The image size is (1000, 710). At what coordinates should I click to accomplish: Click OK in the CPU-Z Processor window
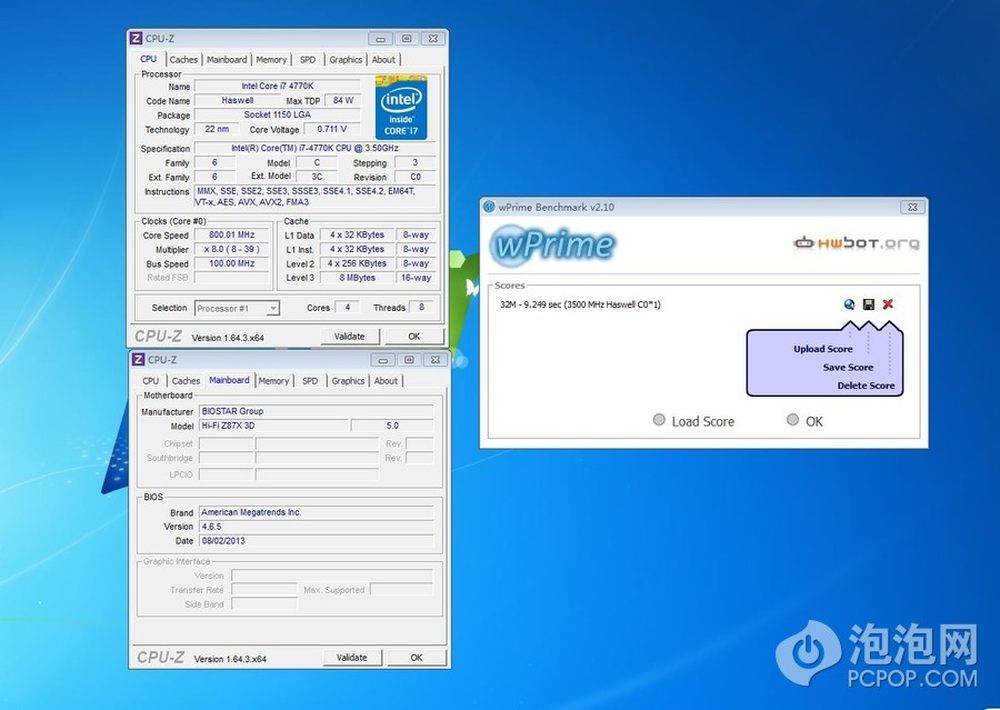[414, 336]
